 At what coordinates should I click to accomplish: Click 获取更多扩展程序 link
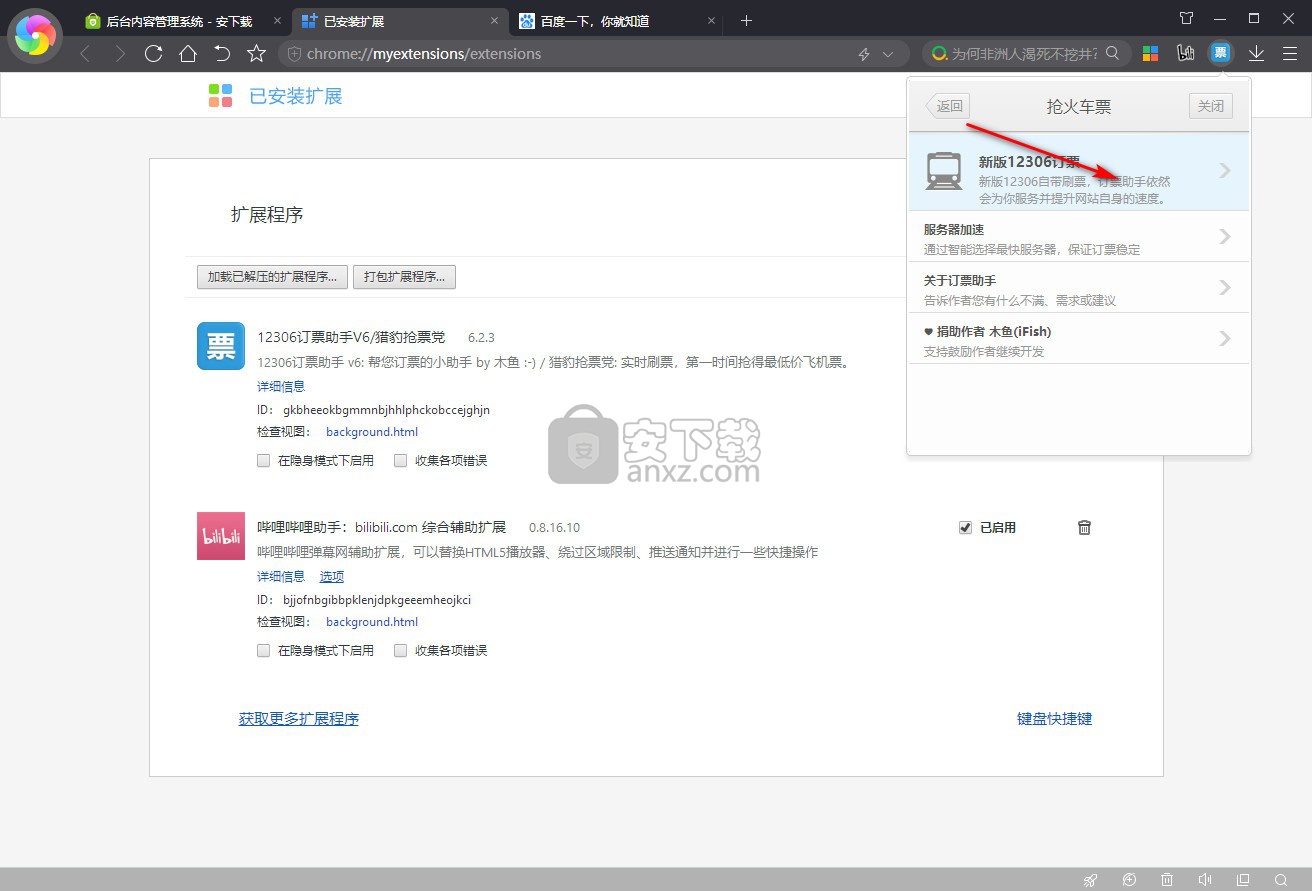pyautogui.click(x=299, y=719)
